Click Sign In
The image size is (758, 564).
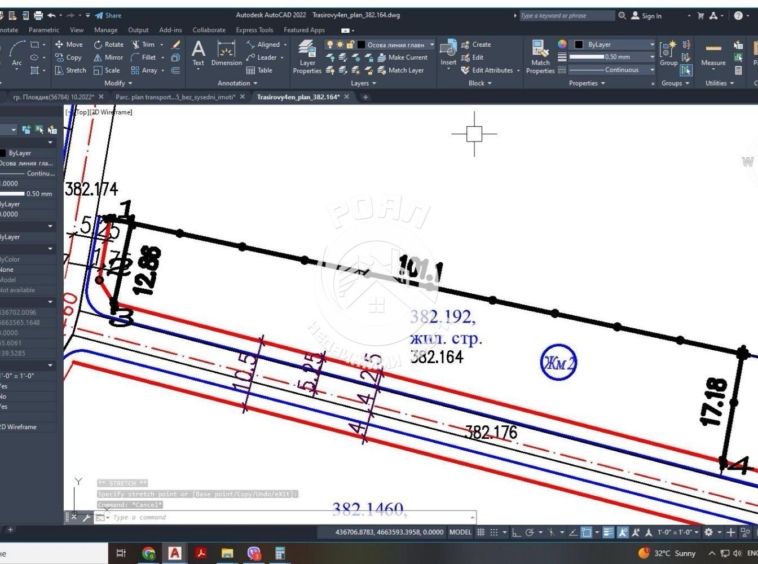tap(646, 16)
